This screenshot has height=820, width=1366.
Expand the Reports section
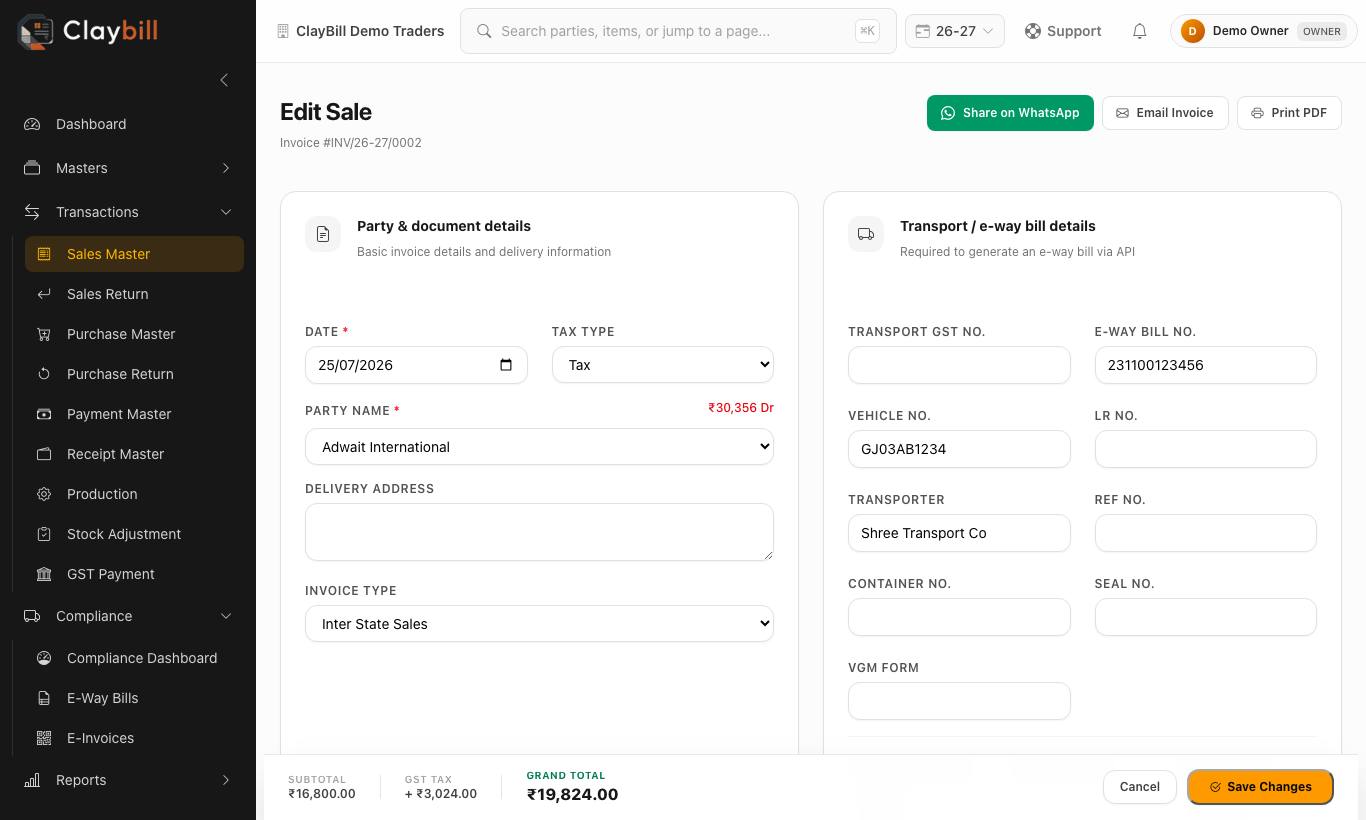click(x=128, y=780)
